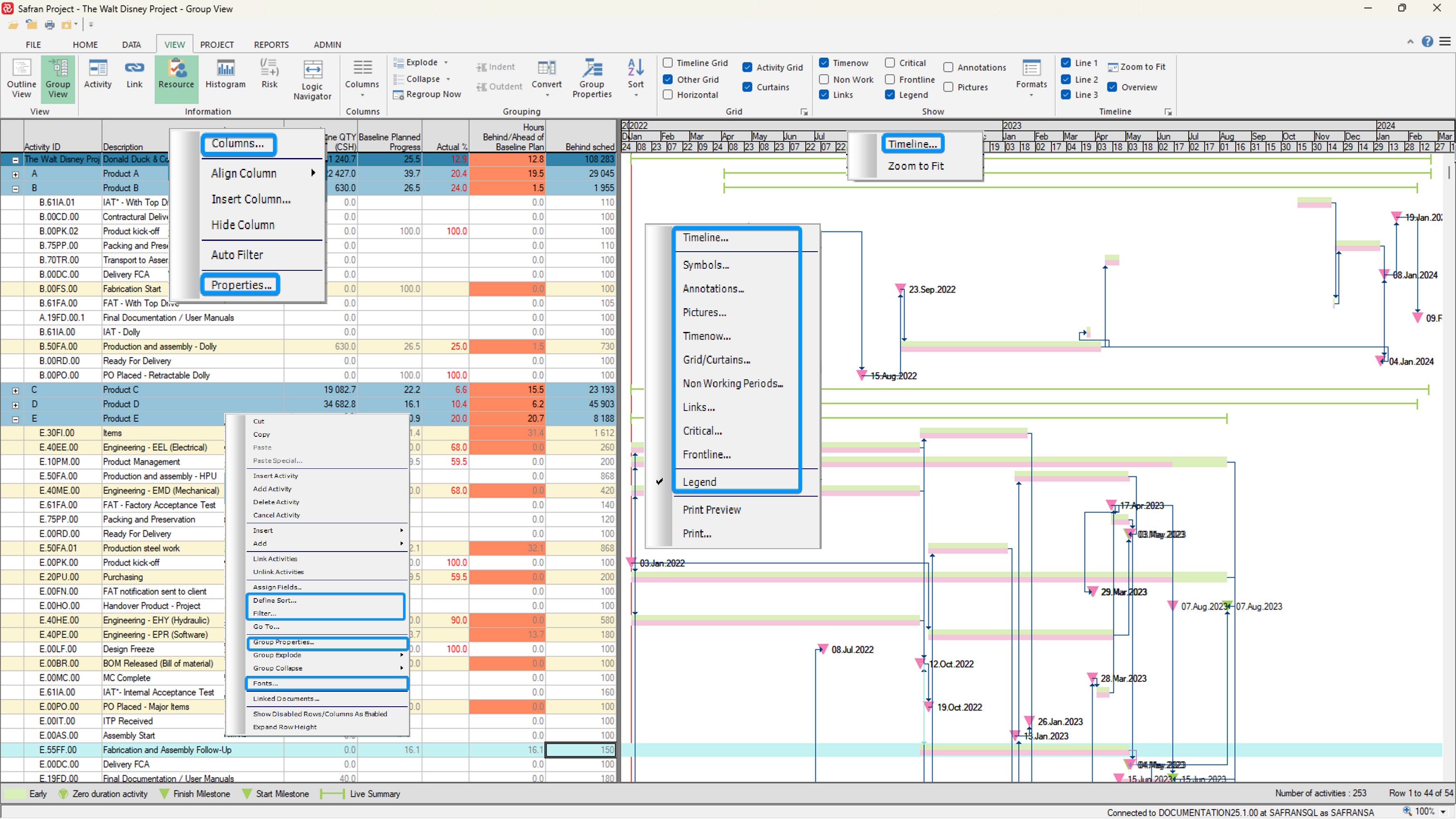Click the print quick access icon

[x=50, y=25]
